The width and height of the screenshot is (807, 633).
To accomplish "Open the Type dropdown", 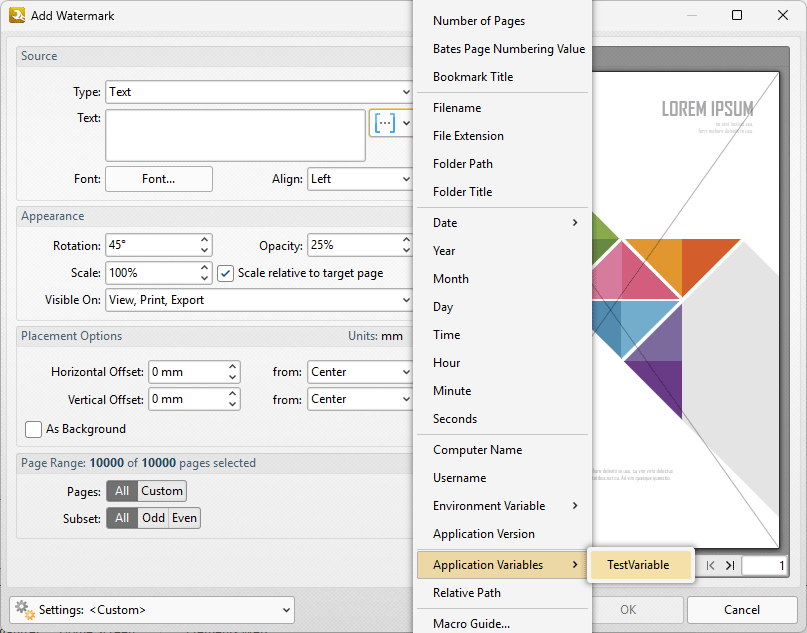I will pyautogui.click(x=259, y=92).
